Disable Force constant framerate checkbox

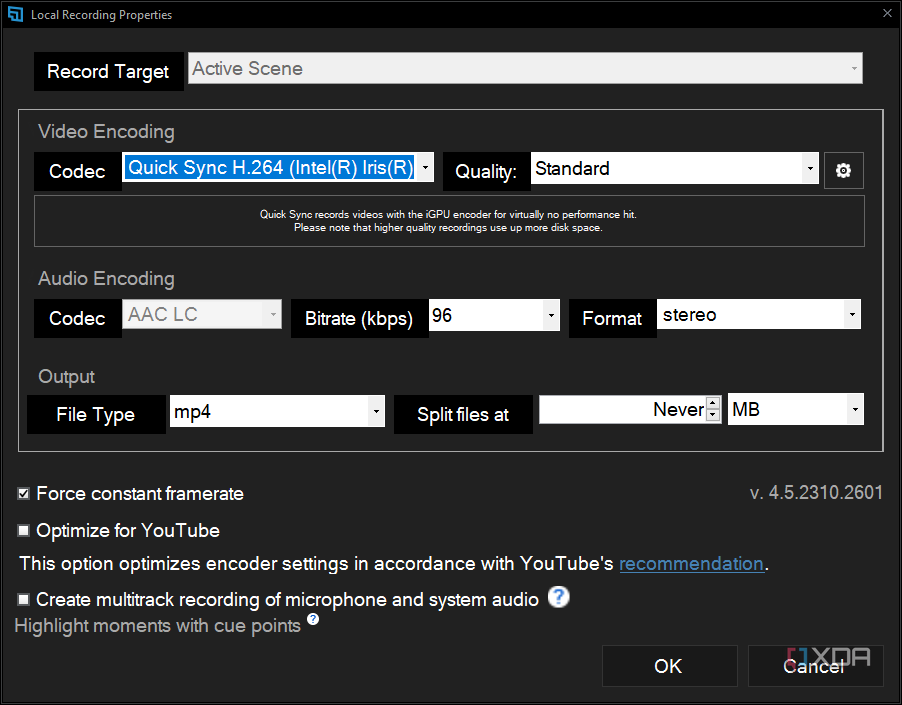click(x=24, y=493)
